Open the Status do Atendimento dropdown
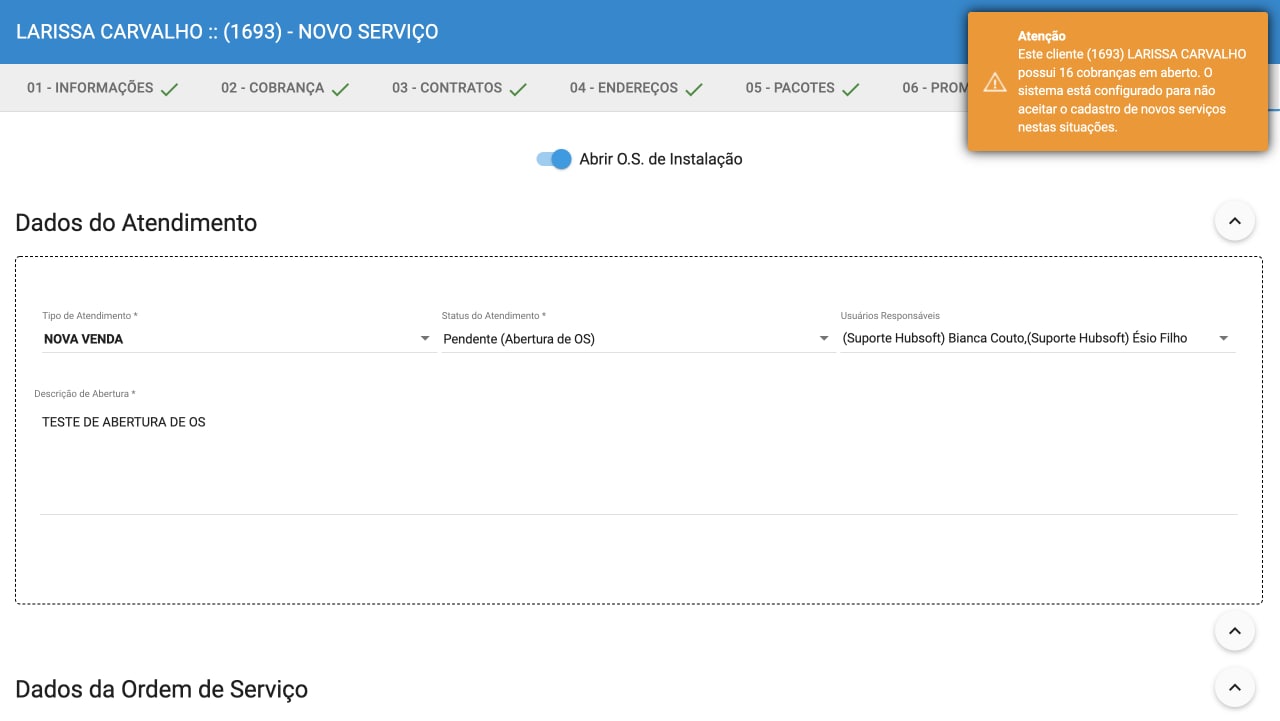 coord(637,339)
